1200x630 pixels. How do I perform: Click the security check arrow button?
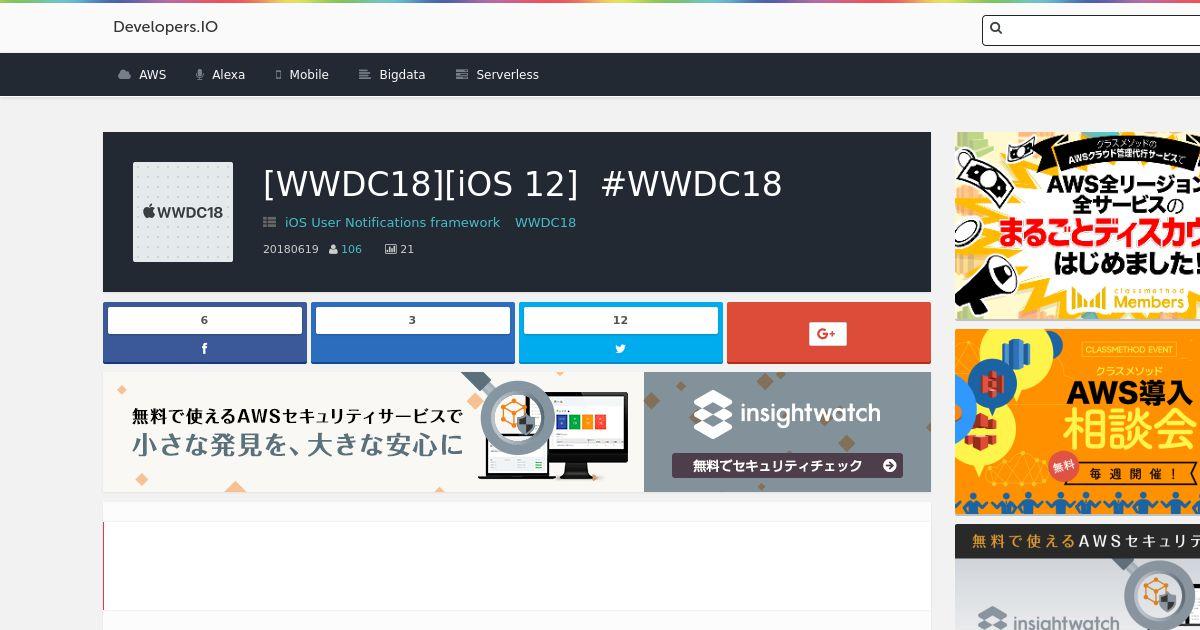click(787, 465)
